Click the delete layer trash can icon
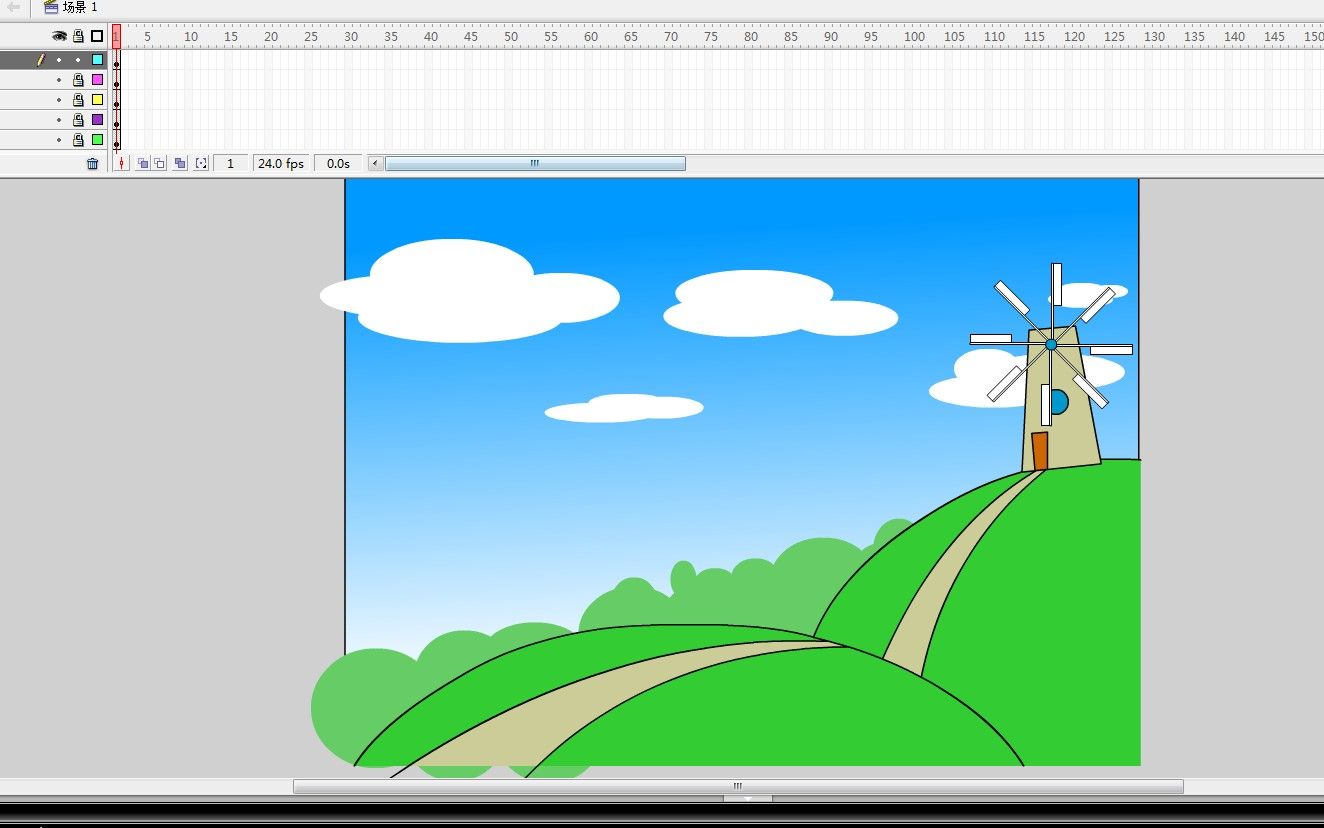Viewport: 1324px width, 828px height. tap(93, 163)
